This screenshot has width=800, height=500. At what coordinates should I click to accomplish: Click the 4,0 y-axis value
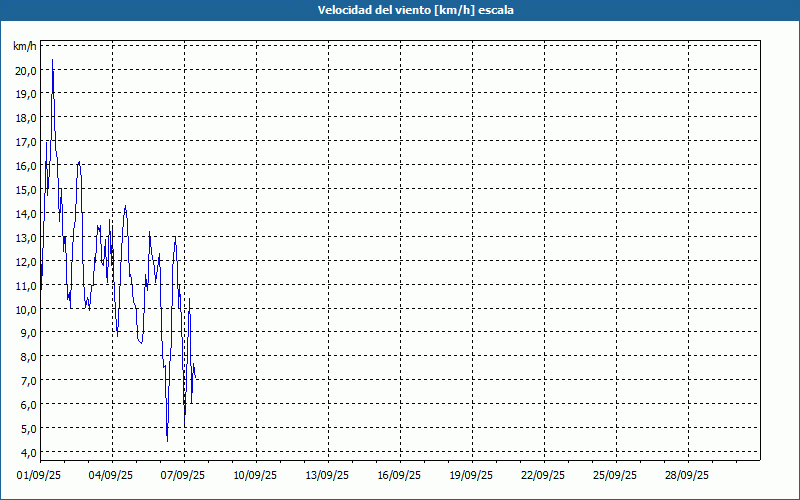(x=28, y=453)
